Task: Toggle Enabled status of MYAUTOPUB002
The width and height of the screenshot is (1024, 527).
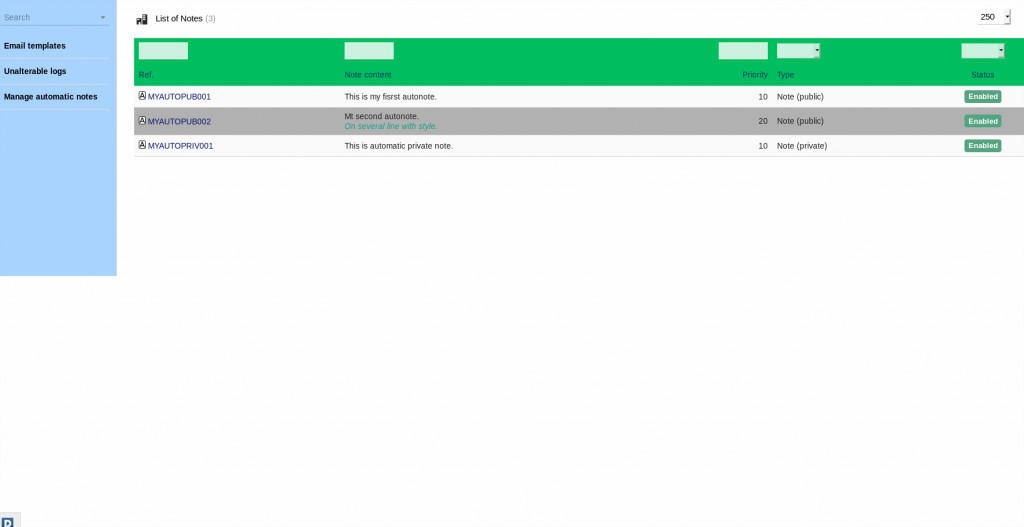Action: [982, 121]
